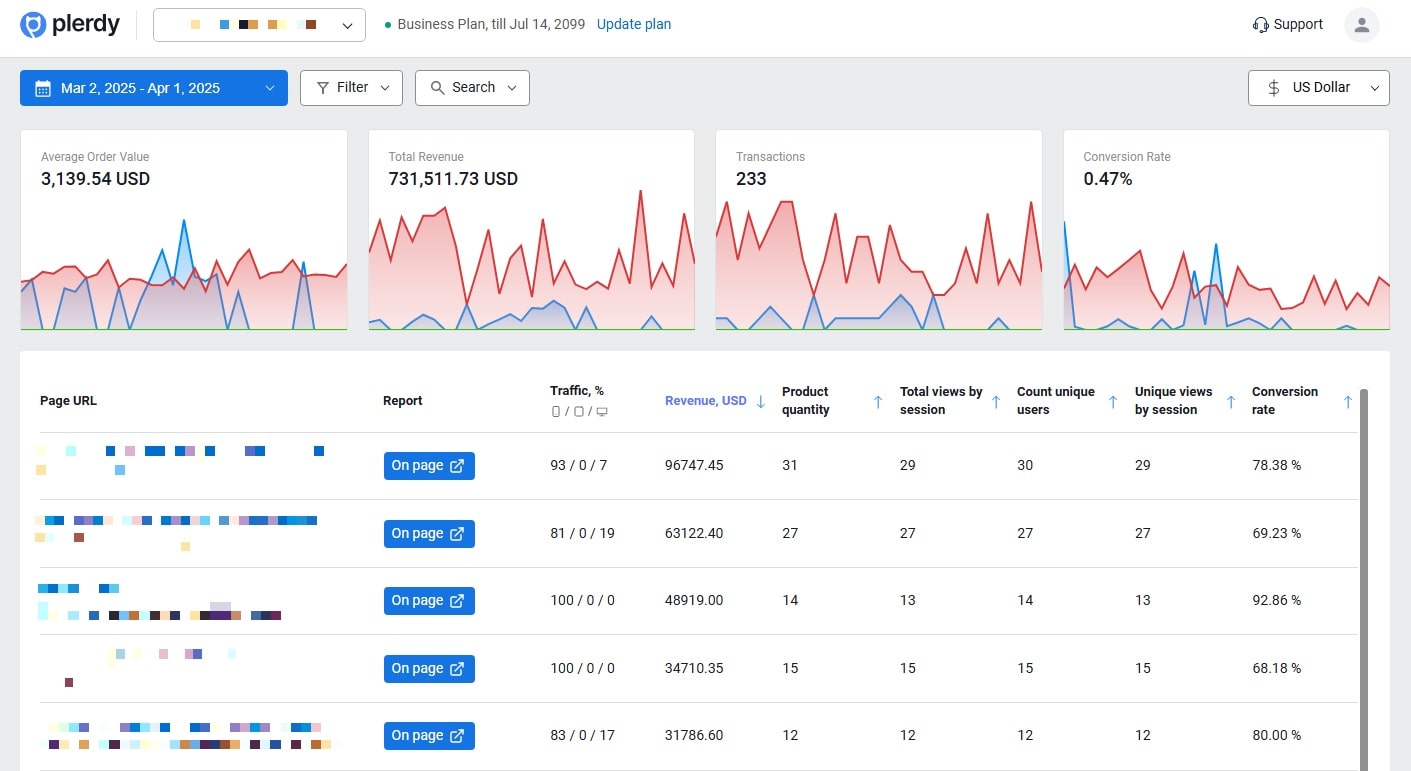
Task: Sort Count unique users column arrow
Action: [x=1113, y=401]
